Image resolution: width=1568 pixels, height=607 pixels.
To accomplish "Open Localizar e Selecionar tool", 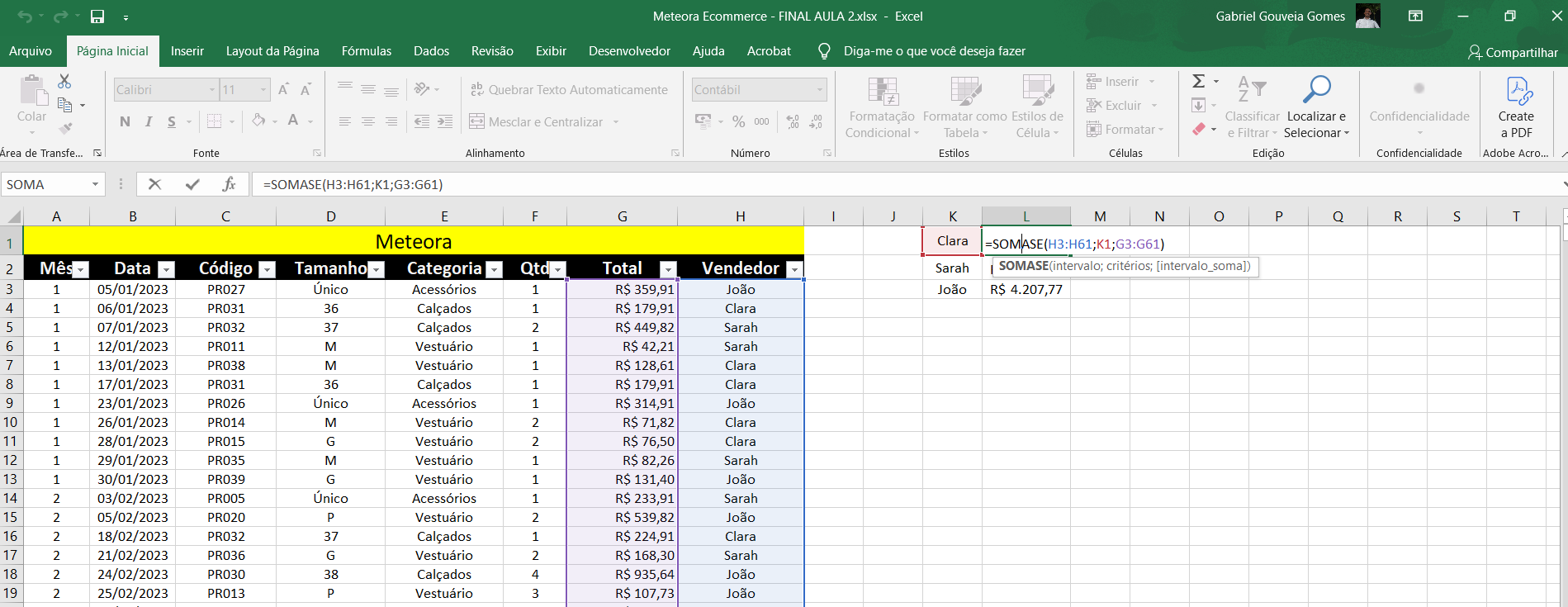I will 1316,107.
